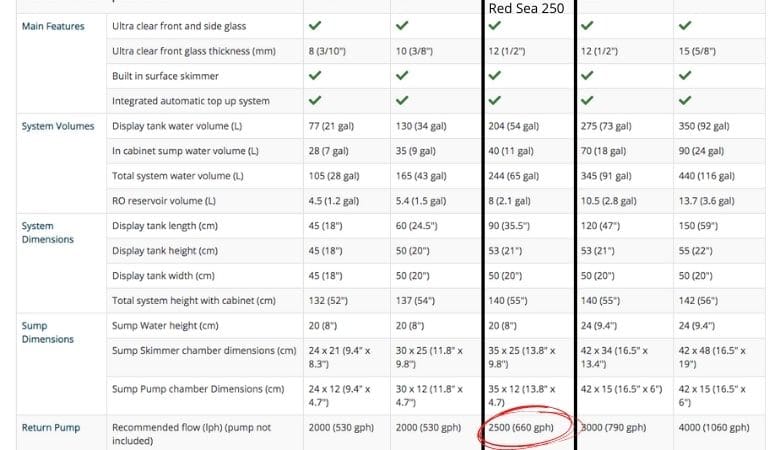Viewport: 780px width, 450px height.
Task: Click first column built in skimmer checkmark
Action: 314,76
